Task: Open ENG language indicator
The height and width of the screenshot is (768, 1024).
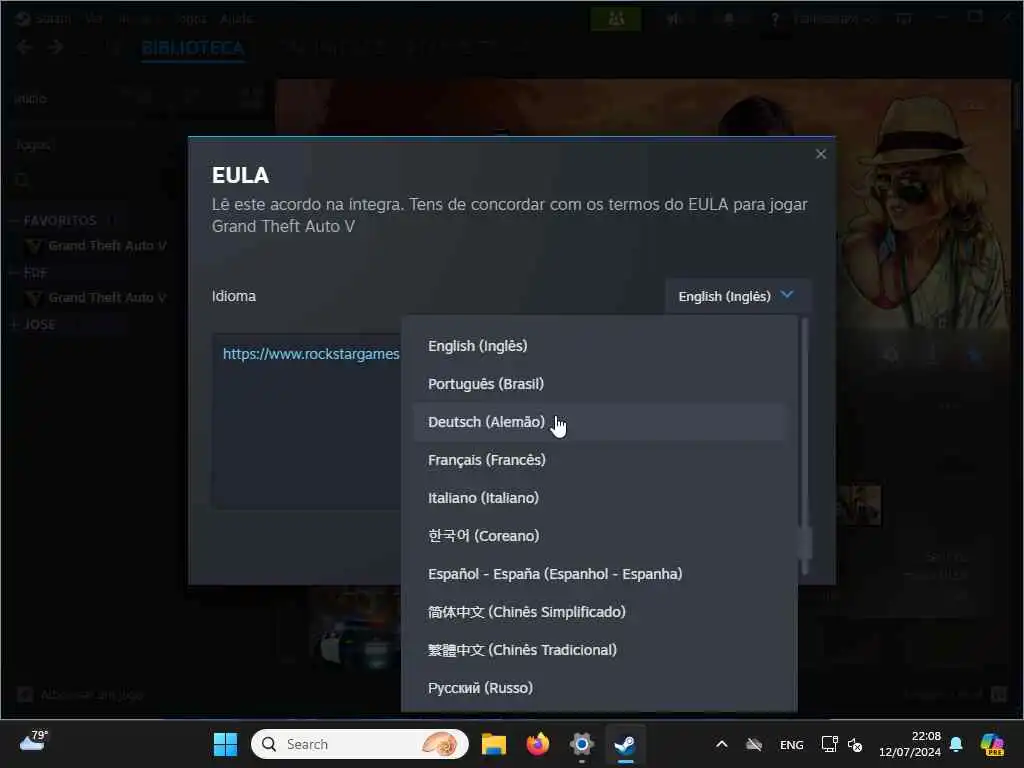Action: 792,744
